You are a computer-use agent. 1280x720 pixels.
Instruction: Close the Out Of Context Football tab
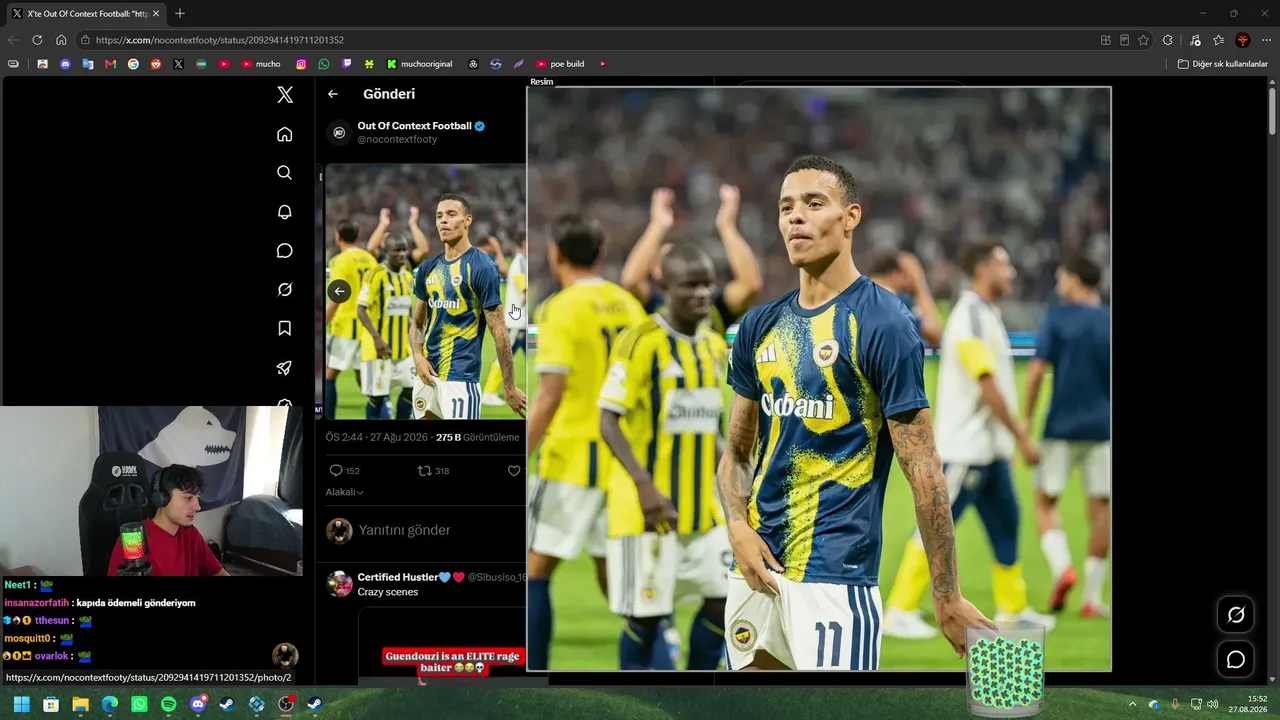[156, 14]
